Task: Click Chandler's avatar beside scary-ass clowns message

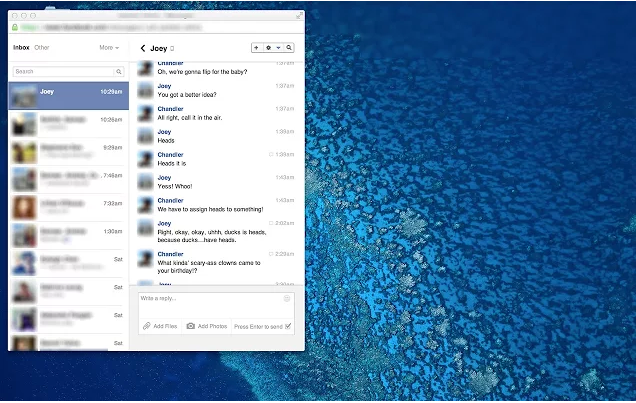Action: (x=145, y=258)
